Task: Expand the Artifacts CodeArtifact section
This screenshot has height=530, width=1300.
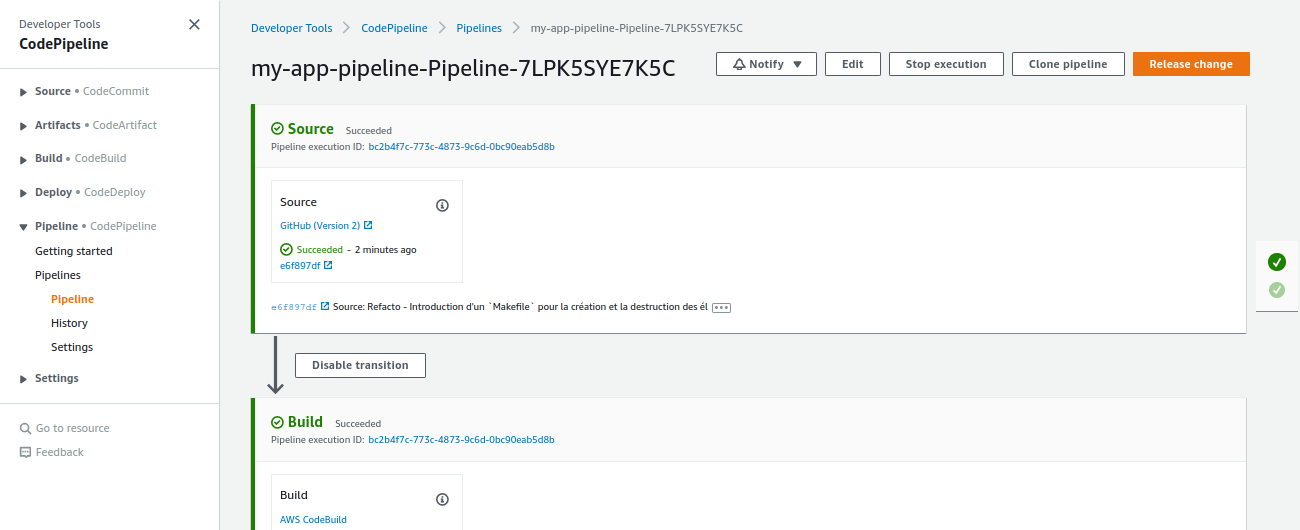Action: point(23,126)
